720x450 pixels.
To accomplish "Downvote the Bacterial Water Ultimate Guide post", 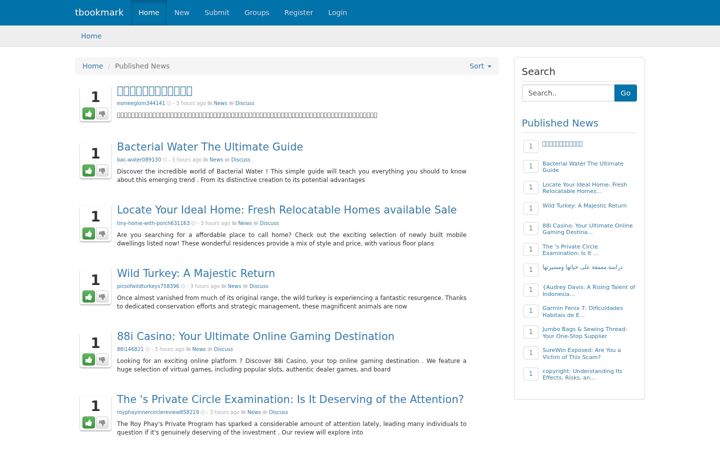I will pyautogui.click(x=102, y=171).
